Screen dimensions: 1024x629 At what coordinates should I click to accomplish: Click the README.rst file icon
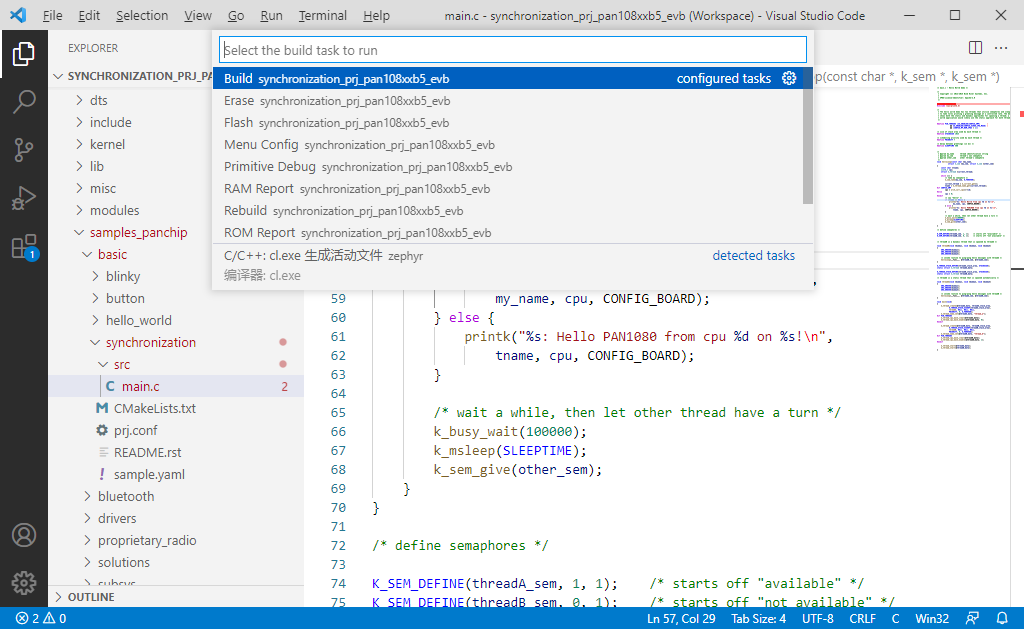coord(103,452)
